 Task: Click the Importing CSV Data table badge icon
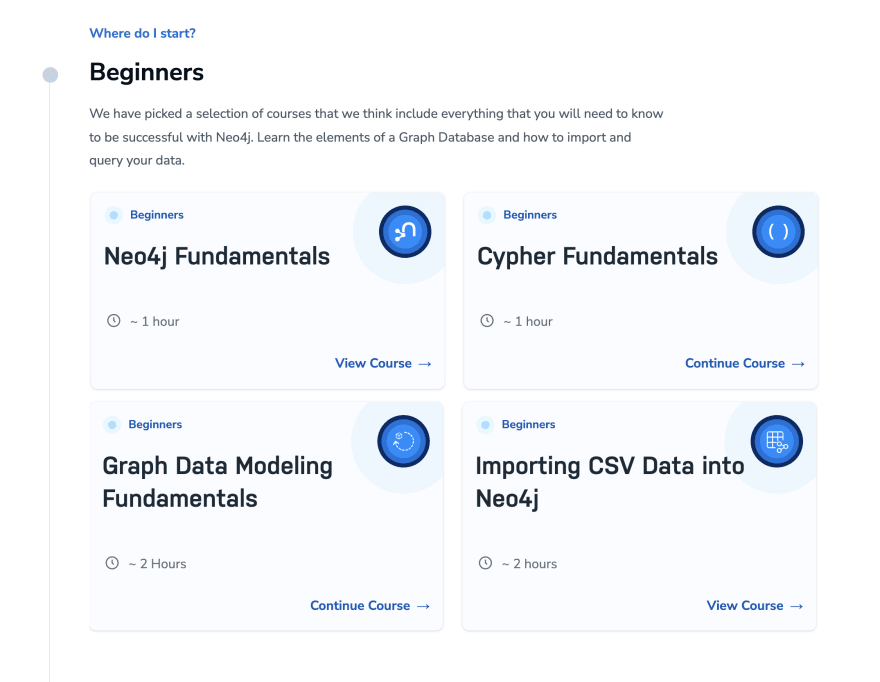(x=776, y=441)
